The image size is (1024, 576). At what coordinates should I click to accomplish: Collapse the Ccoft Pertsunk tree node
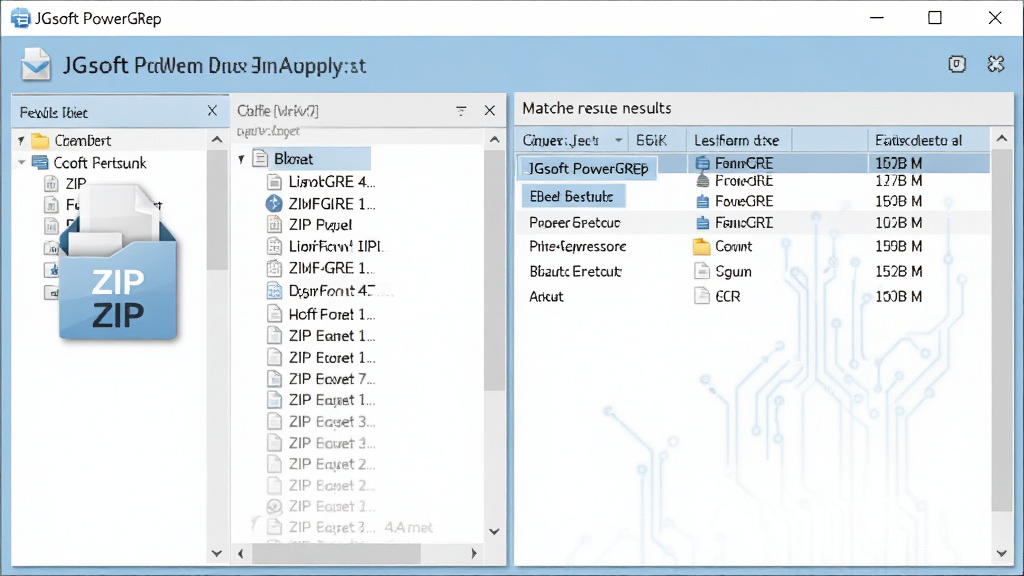pyautogui.click(x=22, y=163)
